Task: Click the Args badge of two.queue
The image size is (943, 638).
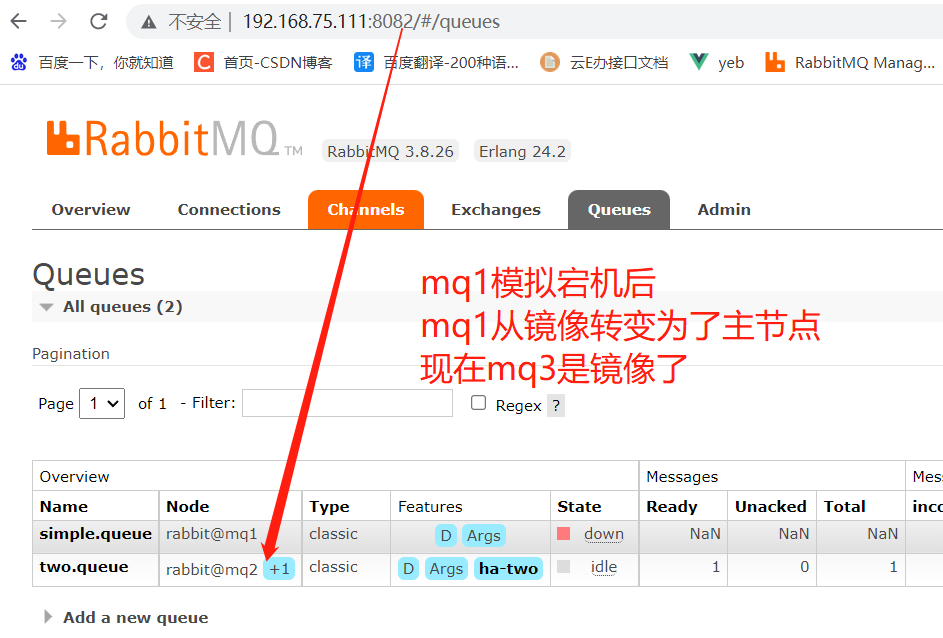Action: 446,568
